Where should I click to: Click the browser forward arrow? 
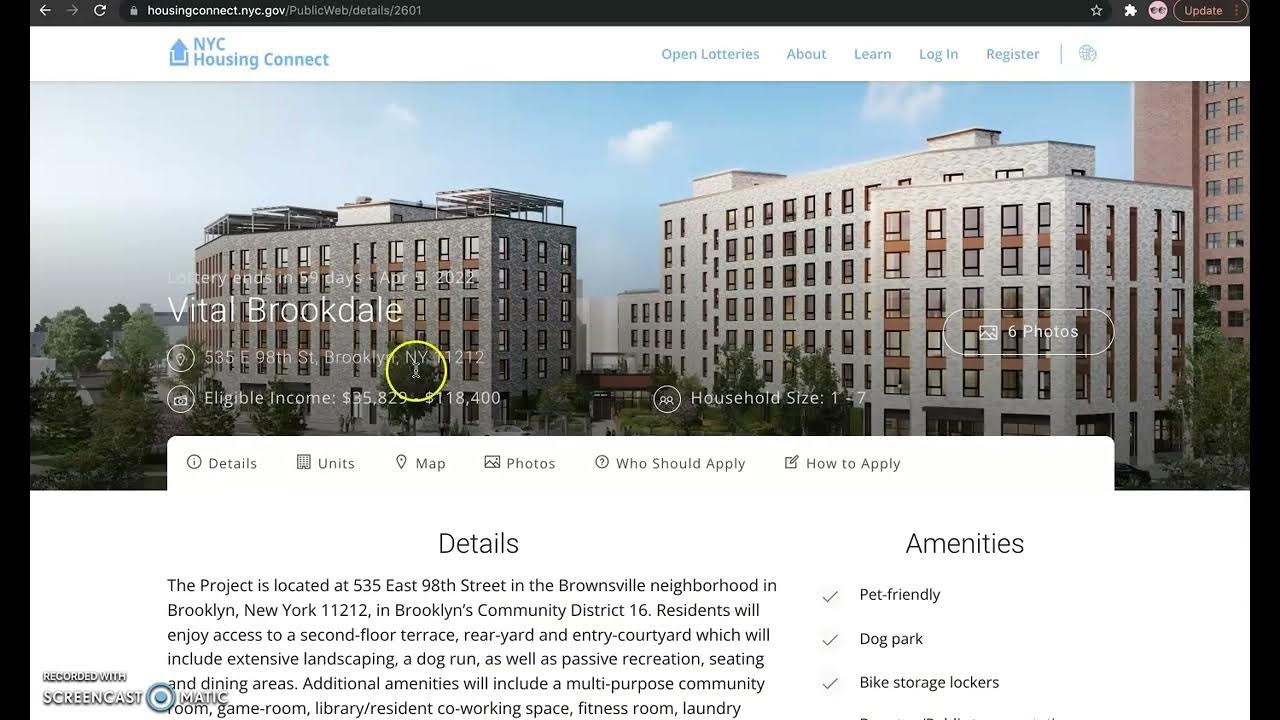pyautogui.click(x=72, y=10)
